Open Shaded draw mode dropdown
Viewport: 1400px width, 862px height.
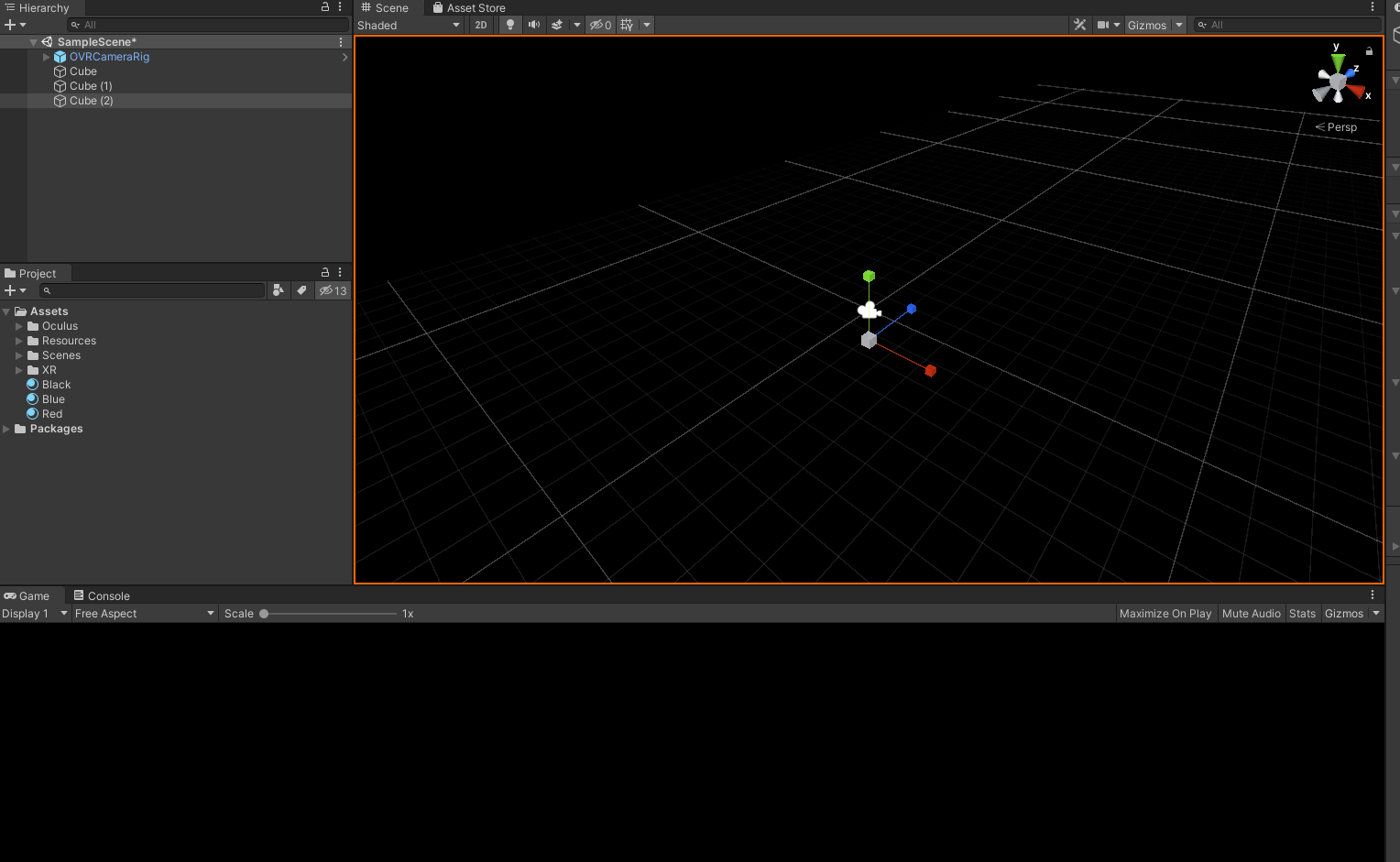point(409,25)
